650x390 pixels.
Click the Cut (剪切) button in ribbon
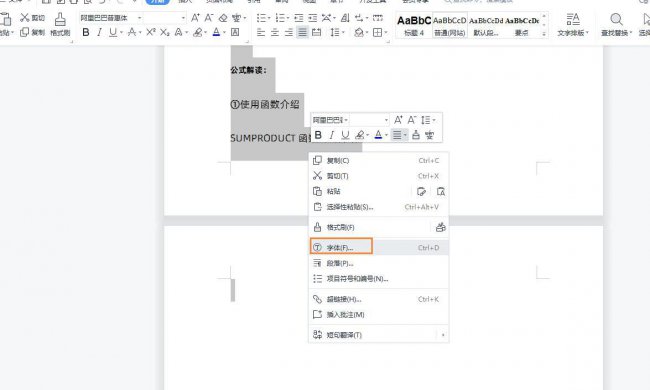(32, 18)
